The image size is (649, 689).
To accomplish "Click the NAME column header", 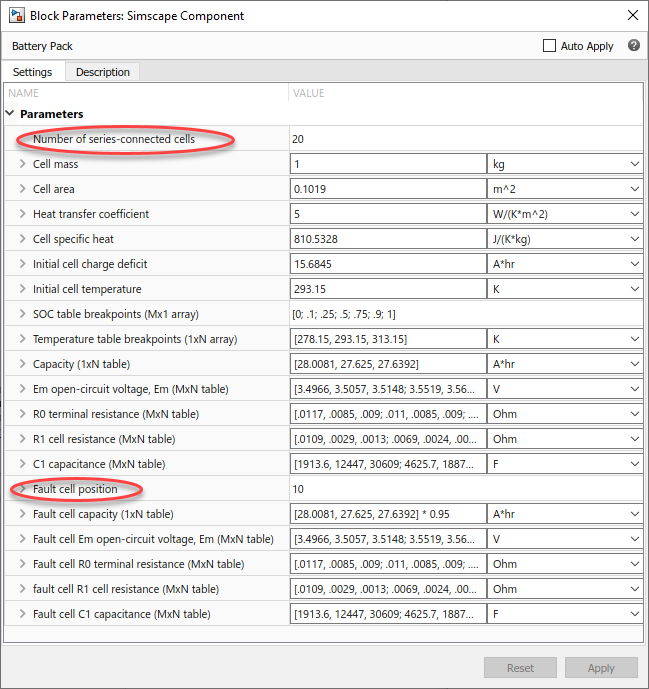I will coord(23,93).
